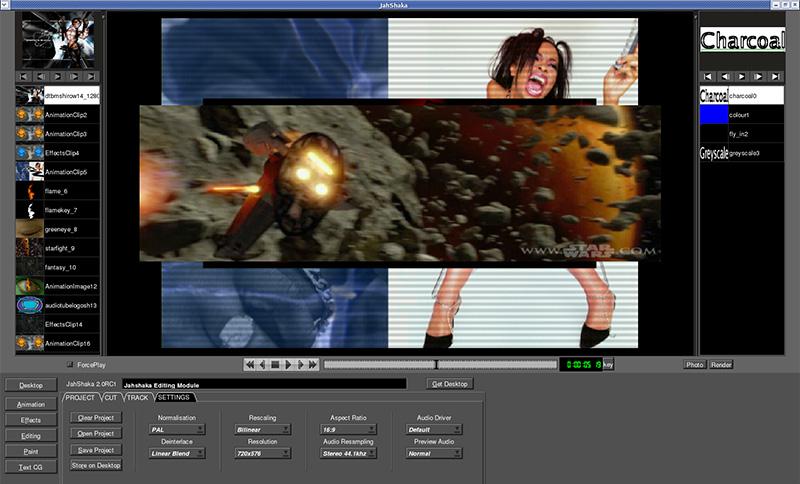Select the charcoal0 effect layer
Image resolution: width=800 pixels, height=484 pixels.
click(x=742, y=95)
